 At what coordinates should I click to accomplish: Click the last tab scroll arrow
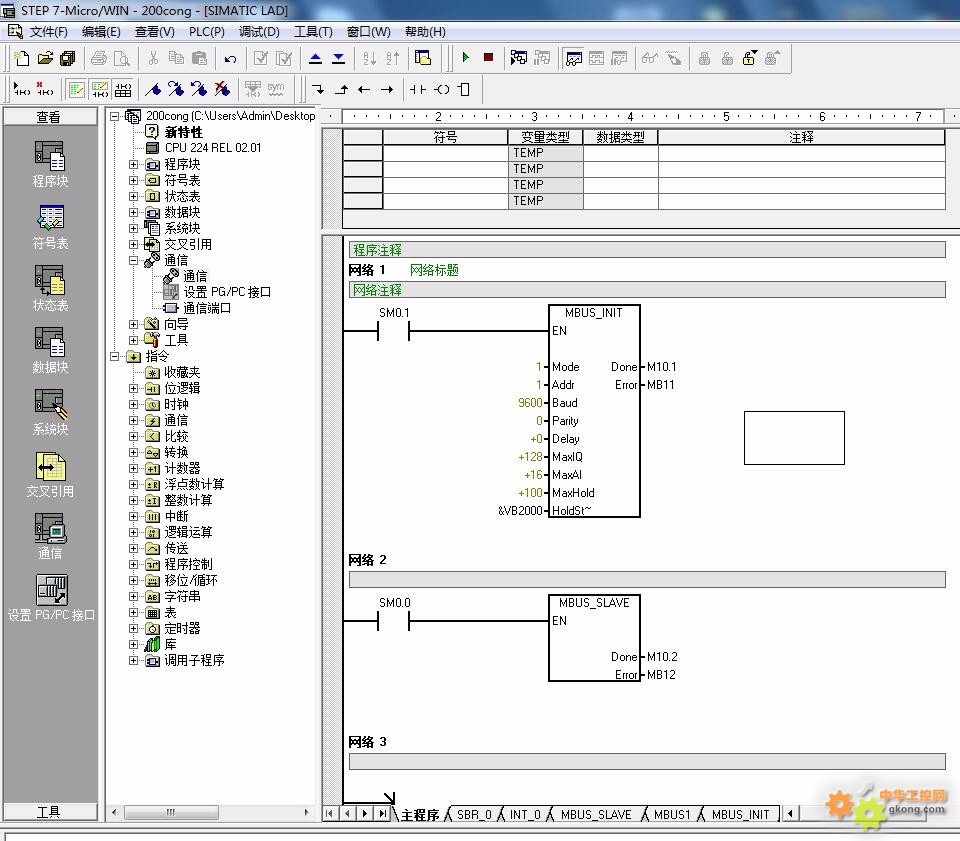(x=383, y=814)
